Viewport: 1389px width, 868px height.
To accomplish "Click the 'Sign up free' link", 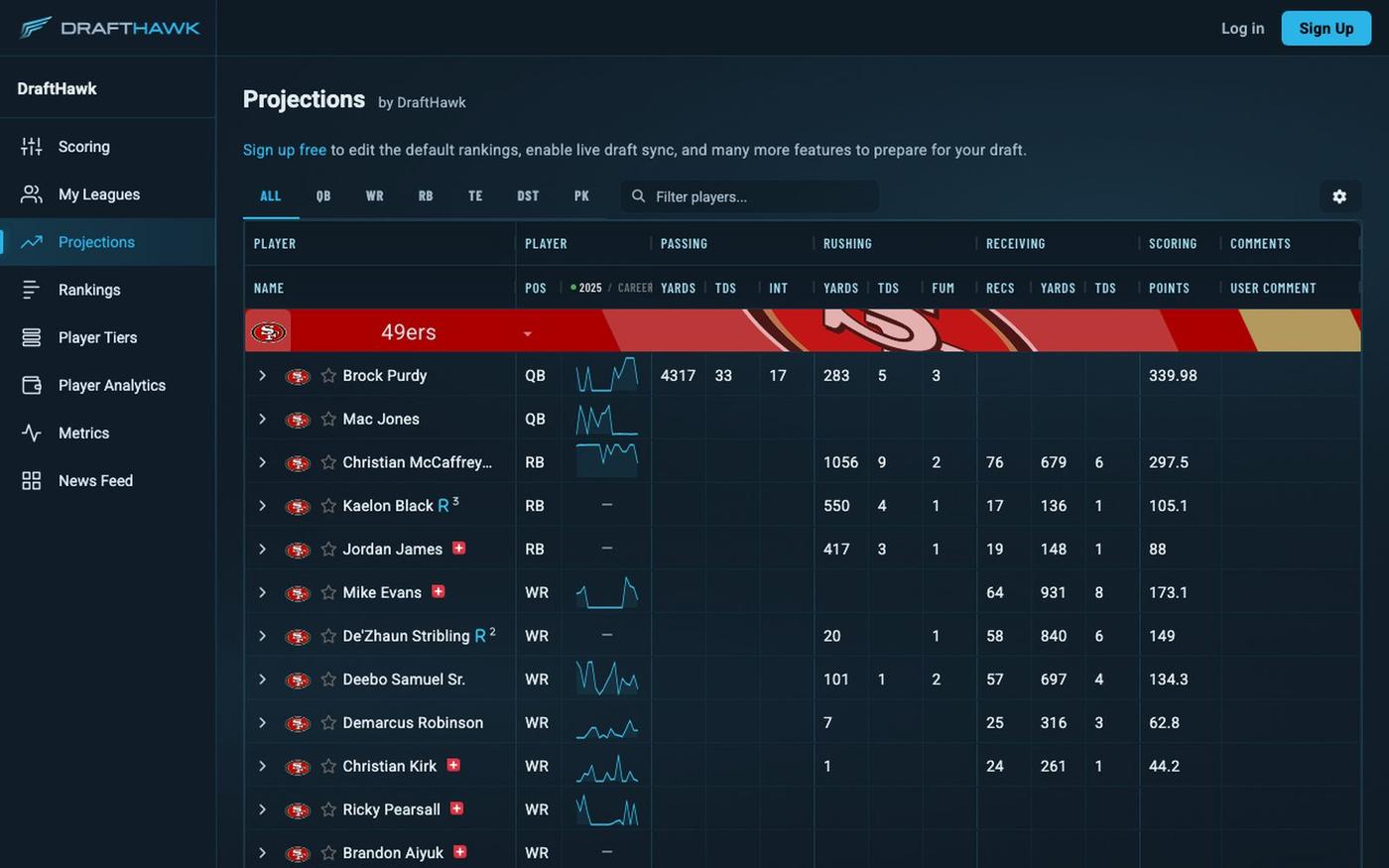I will click(285, 150).
